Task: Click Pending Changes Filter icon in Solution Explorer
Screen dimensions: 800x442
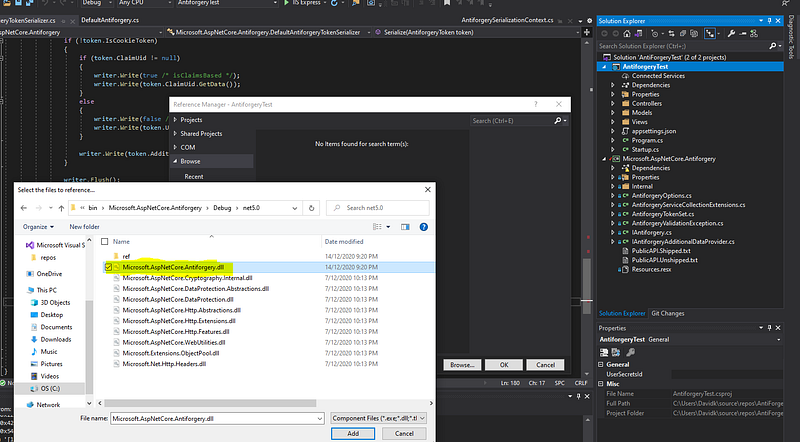Action: (x=655, y=34)
